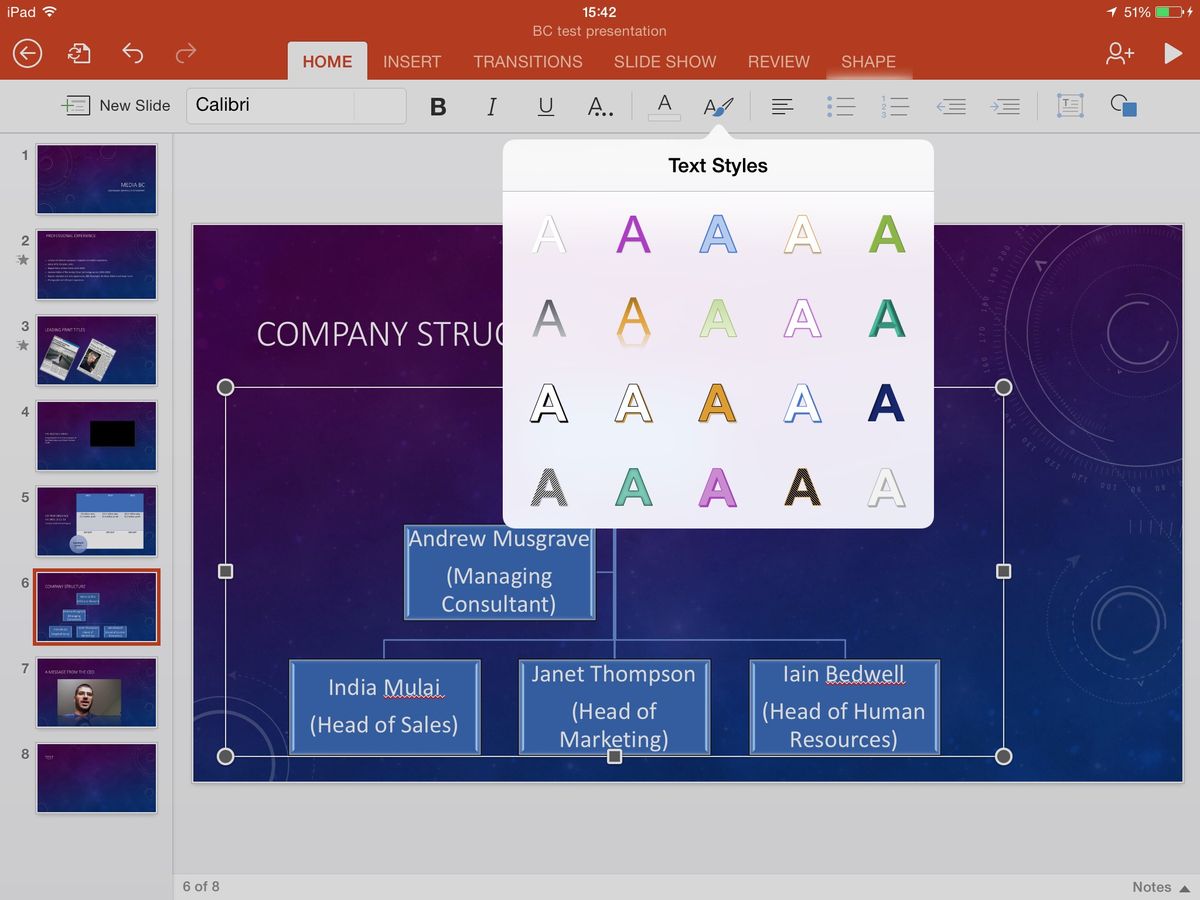
Task: Tap the back arrow to exit presentation
Action: [x=27, y=54]
